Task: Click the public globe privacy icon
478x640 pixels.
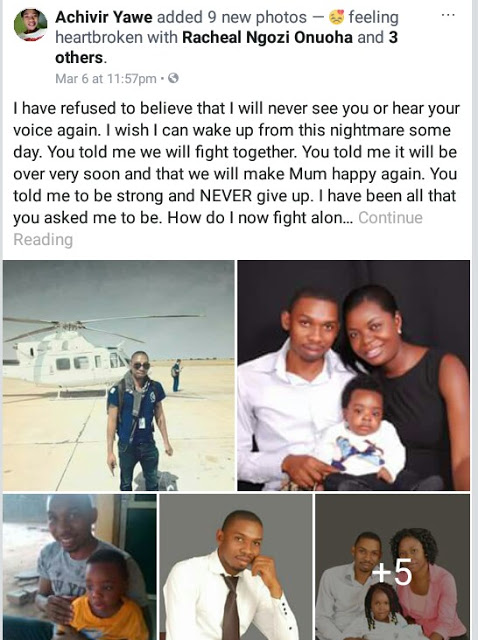Action: click(x=173, y=78)
